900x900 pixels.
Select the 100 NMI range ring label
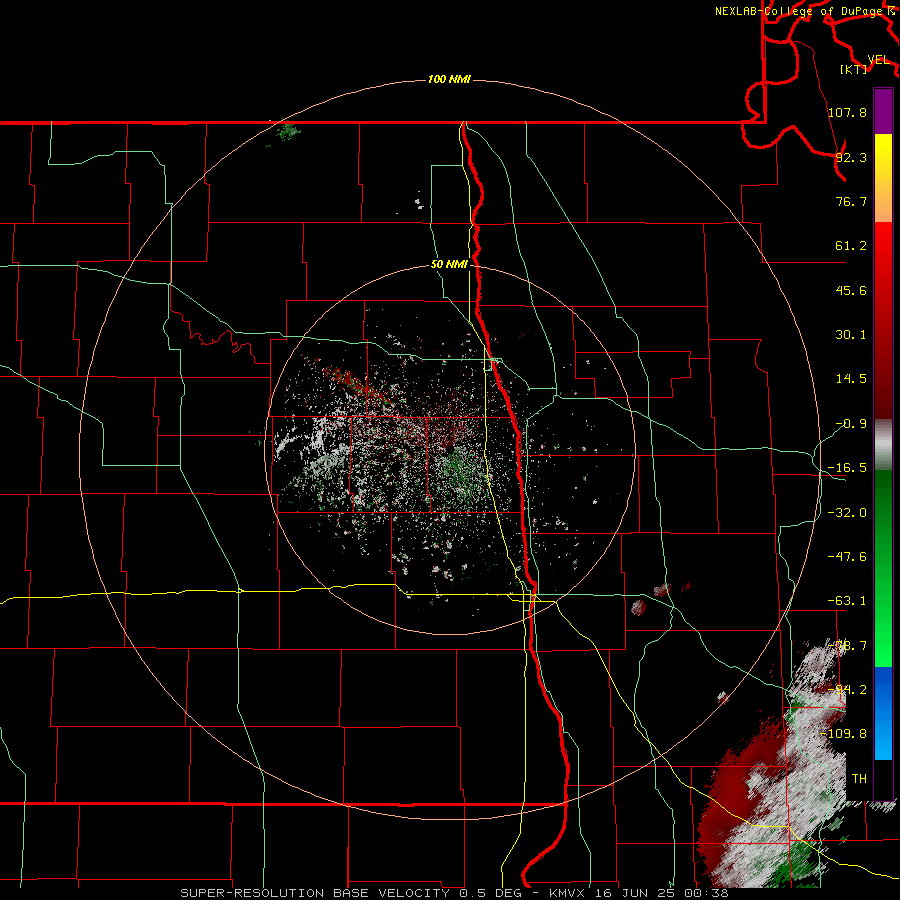click(x=449, y=79)
